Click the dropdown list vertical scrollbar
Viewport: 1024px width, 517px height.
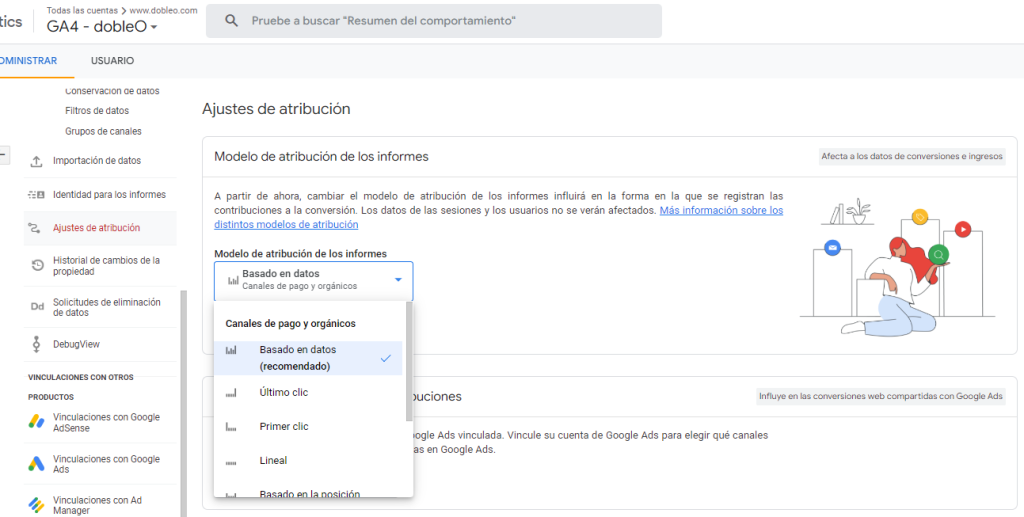click(x=408, y=360)
